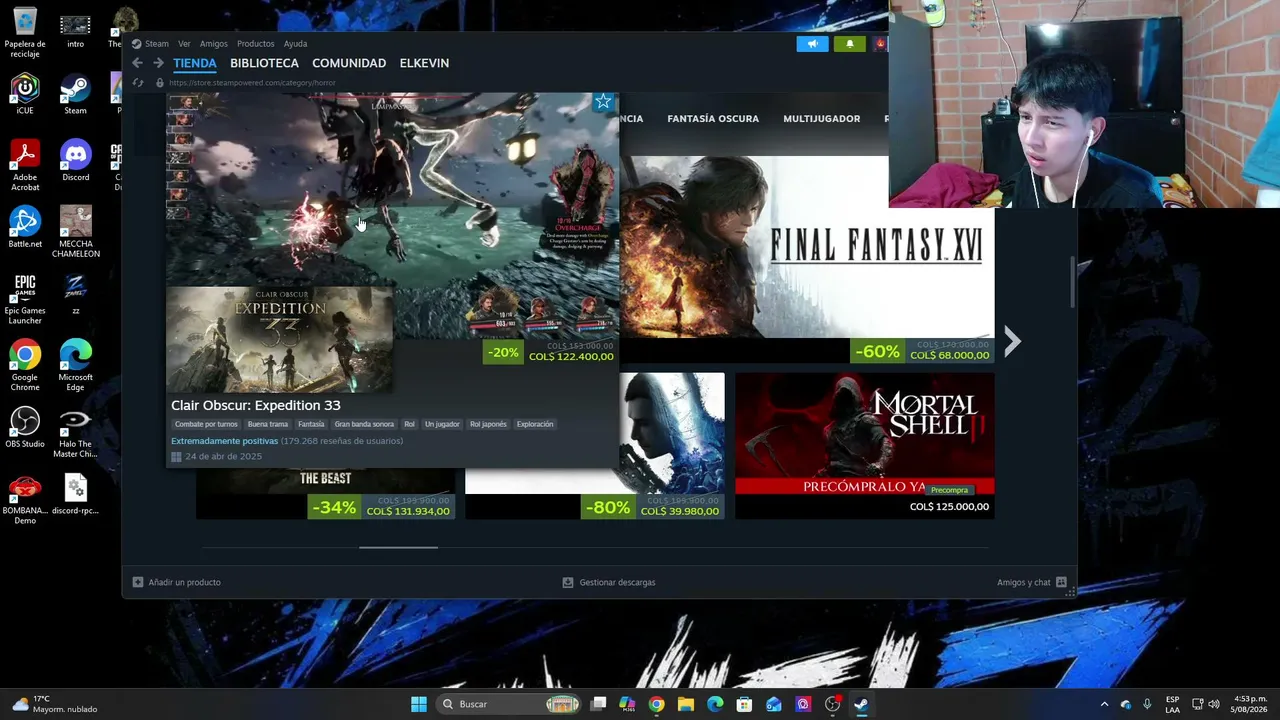Select the FANTASÍA OSCURA category tab
Image resolution: width=1280 pixels, height=720 pixels.
713,119
